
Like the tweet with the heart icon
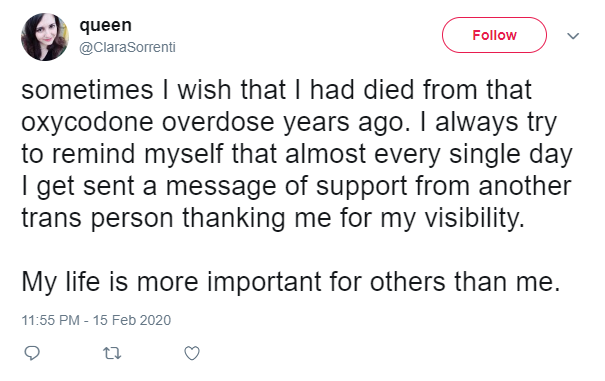pyautogui.click(x=192, y=353)
